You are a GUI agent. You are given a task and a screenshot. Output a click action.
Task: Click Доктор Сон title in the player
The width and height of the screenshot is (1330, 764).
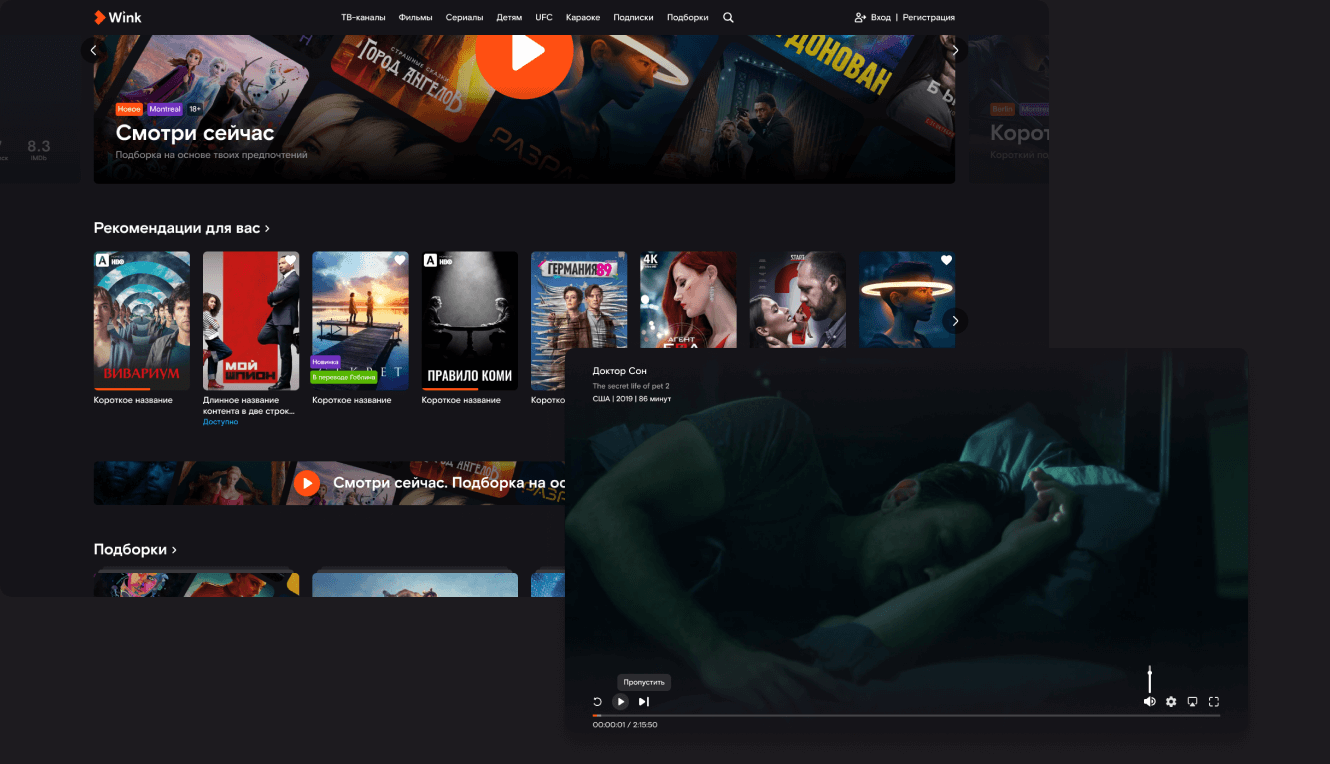[x=619, y=371]
